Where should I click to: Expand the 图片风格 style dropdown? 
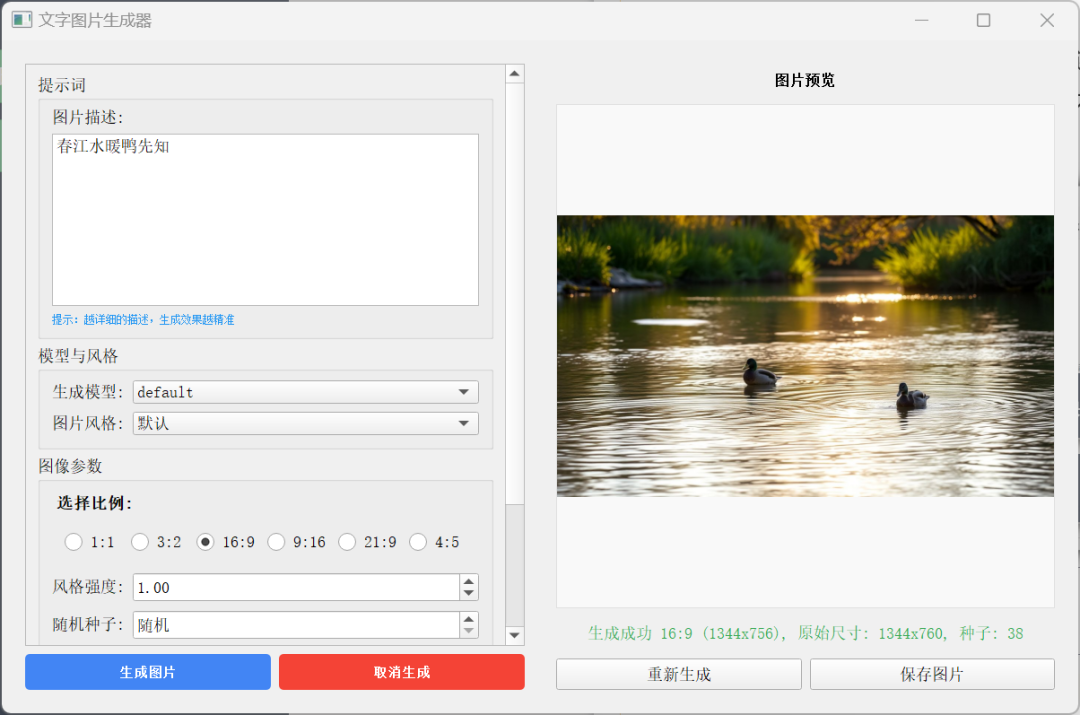pyautogui.click(x=306, y=423)
